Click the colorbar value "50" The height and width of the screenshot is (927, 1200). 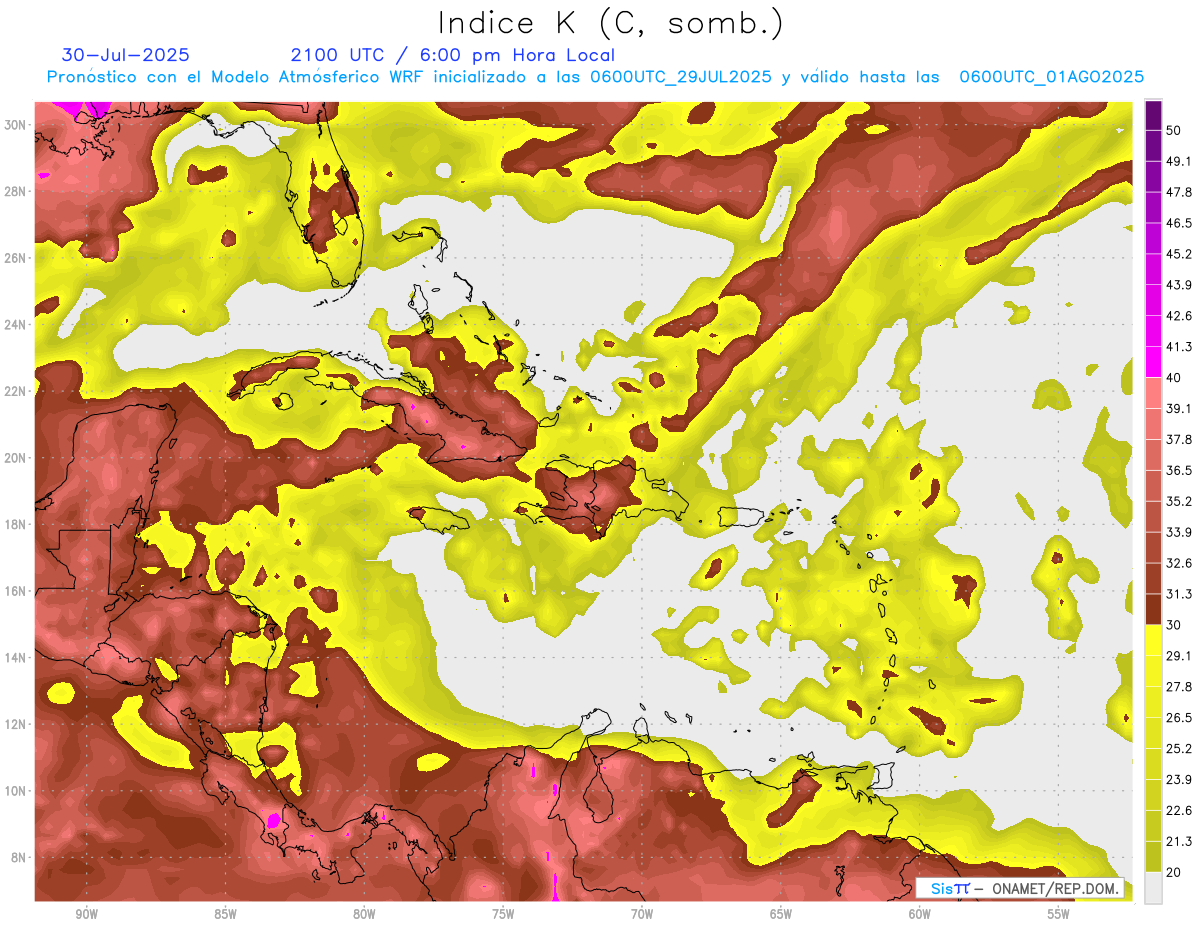1174,130
